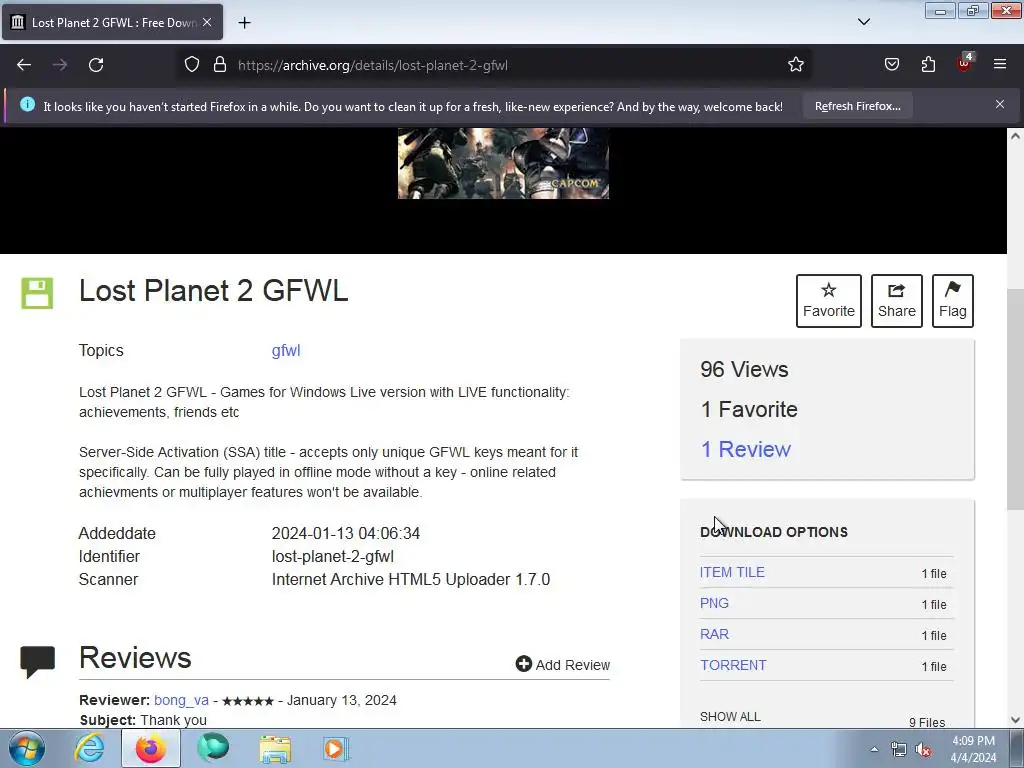Viewport: 1024px width, 768px height.
Task: Click the forward navigation arrow
Action: 60,65
